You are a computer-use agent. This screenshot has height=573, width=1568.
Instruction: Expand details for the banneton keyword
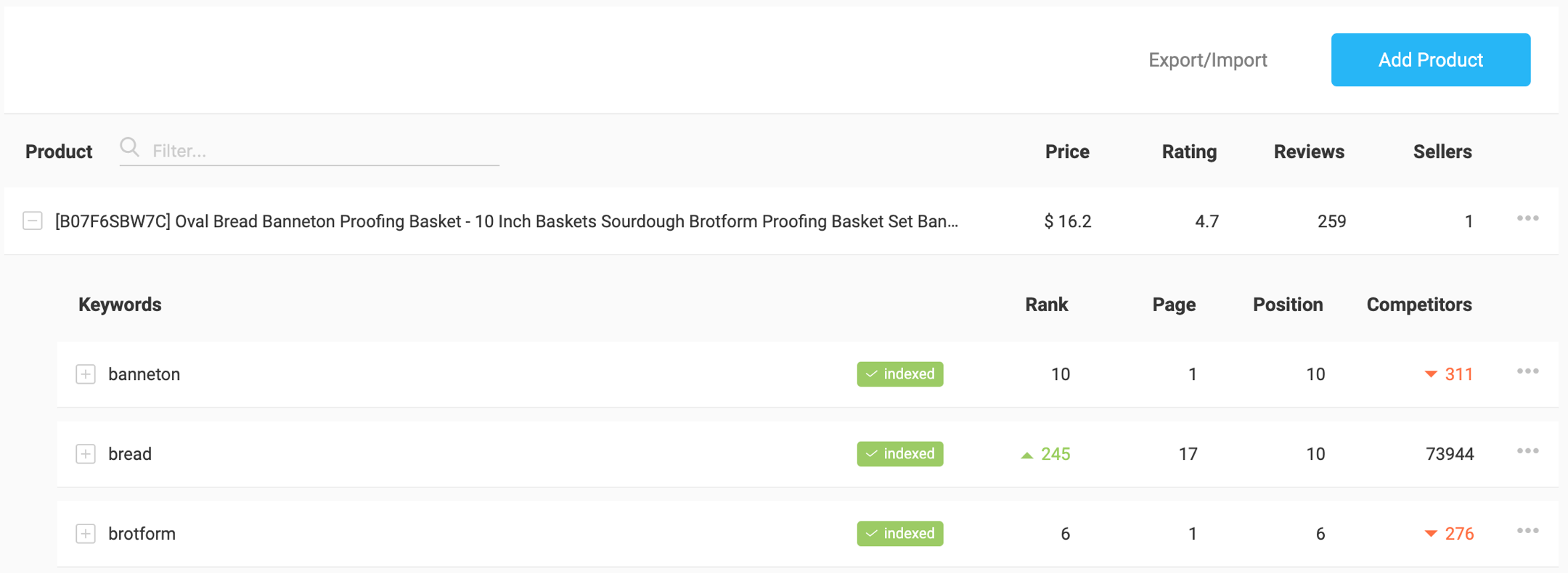[86, 374]
